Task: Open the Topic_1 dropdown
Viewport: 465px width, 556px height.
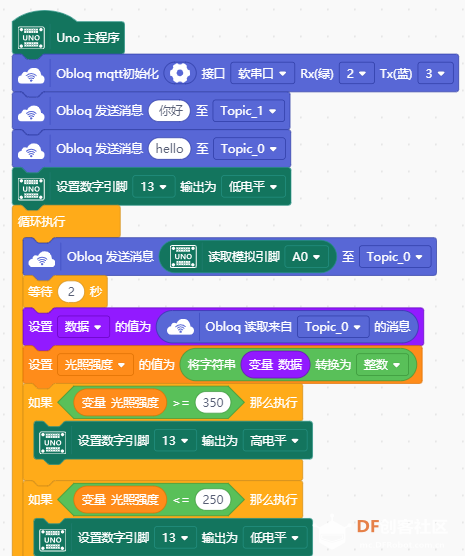Action: coord(249,111)
